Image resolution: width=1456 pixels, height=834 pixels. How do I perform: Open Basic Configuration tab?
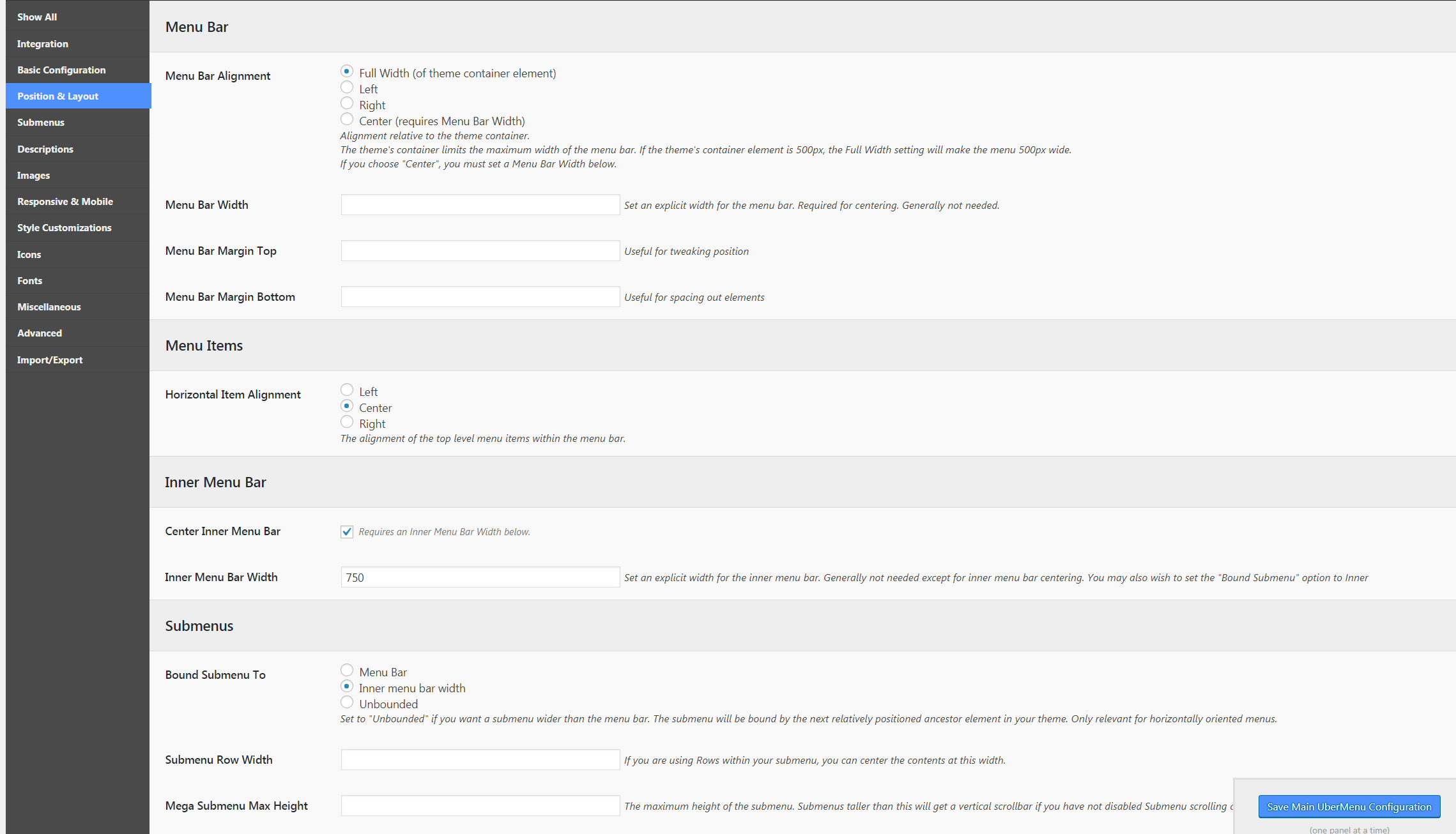pos(61,70)
